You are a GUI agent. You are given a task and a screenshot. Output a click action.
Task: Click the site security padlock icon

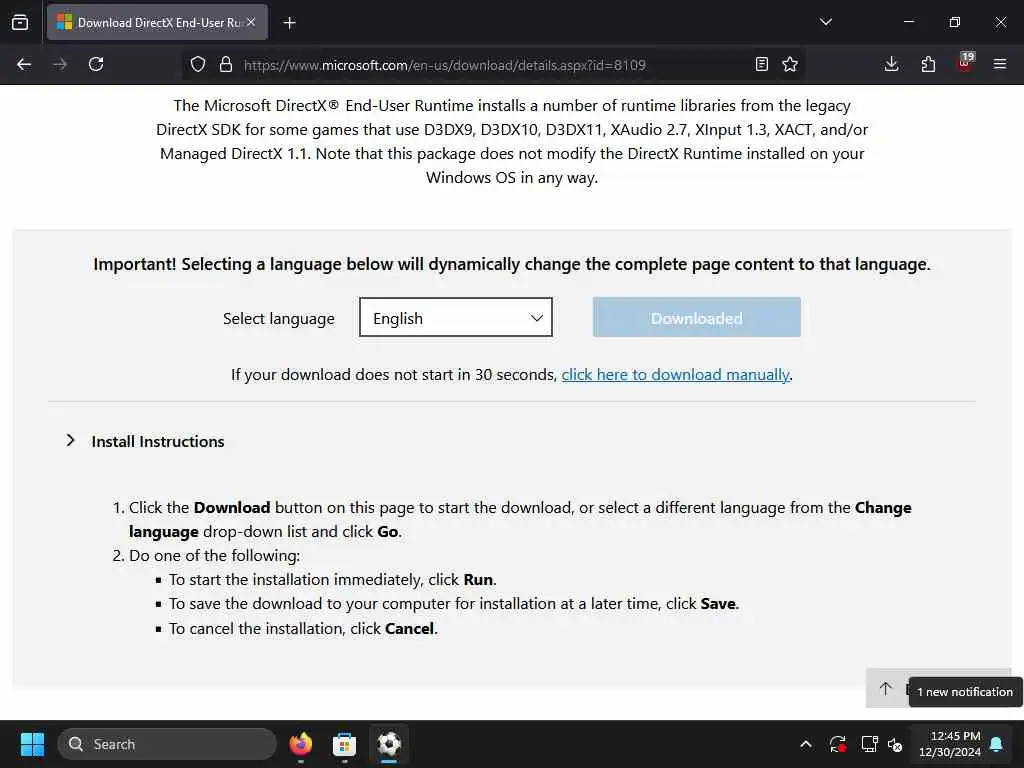point(226,64)
